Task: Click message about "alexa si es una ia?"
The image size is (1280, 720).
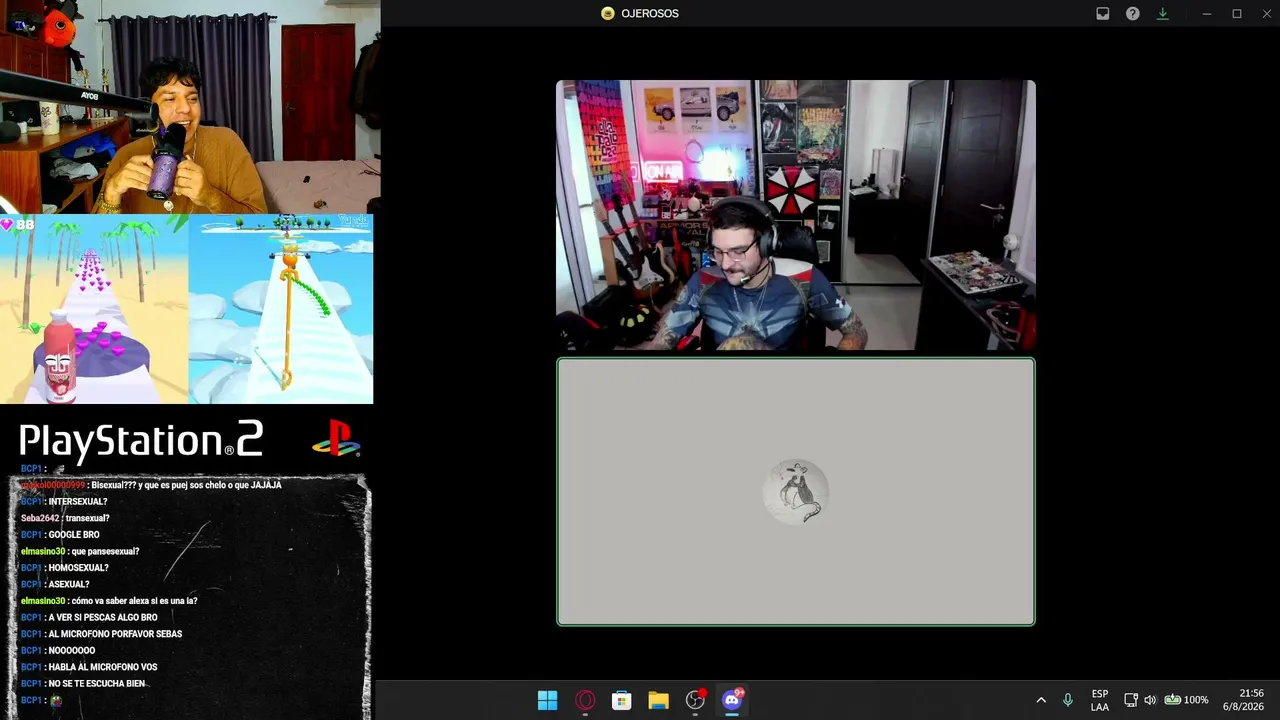Action: 134,601
